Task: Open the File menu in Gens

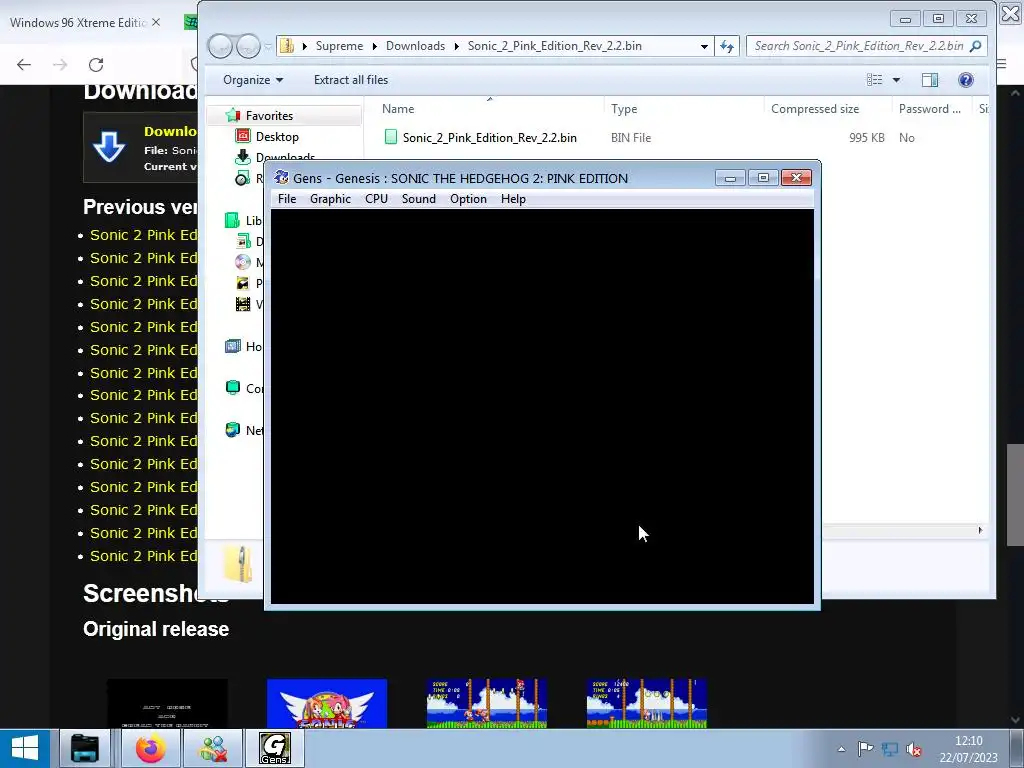Action: (x=287, y=199)
